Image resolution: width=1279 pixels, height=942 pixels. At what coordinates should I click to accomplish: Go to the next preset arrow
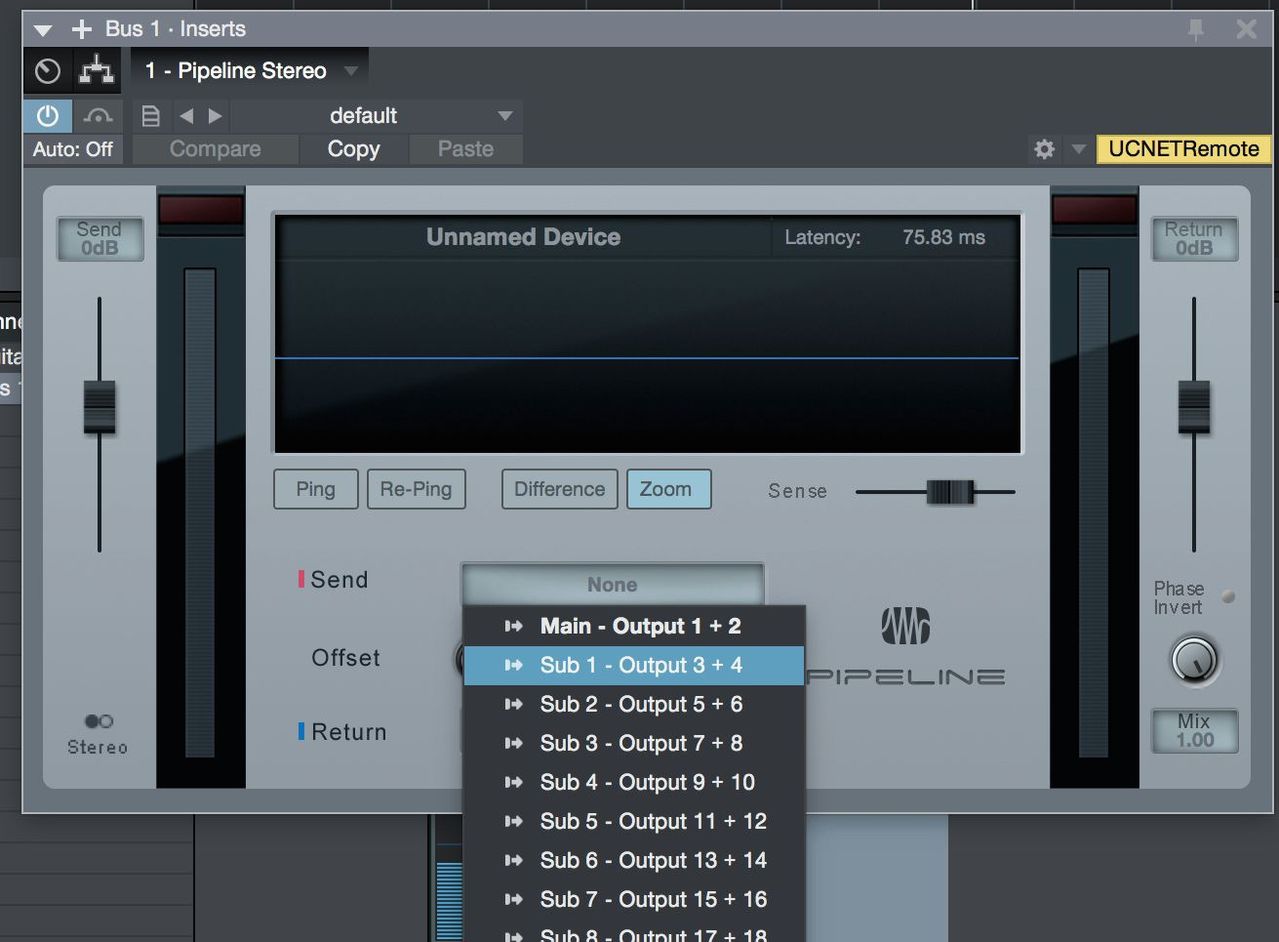click(215, 116)
